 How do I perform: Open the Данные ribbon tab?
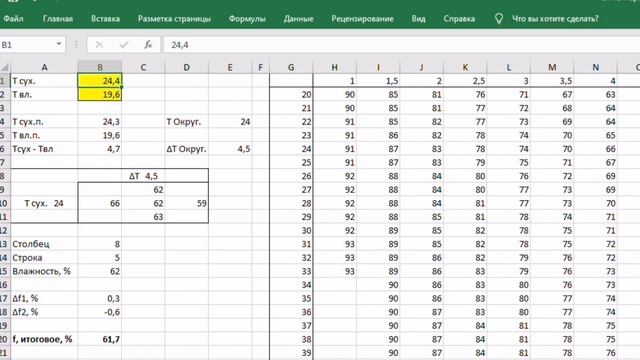tap(298, 19)
